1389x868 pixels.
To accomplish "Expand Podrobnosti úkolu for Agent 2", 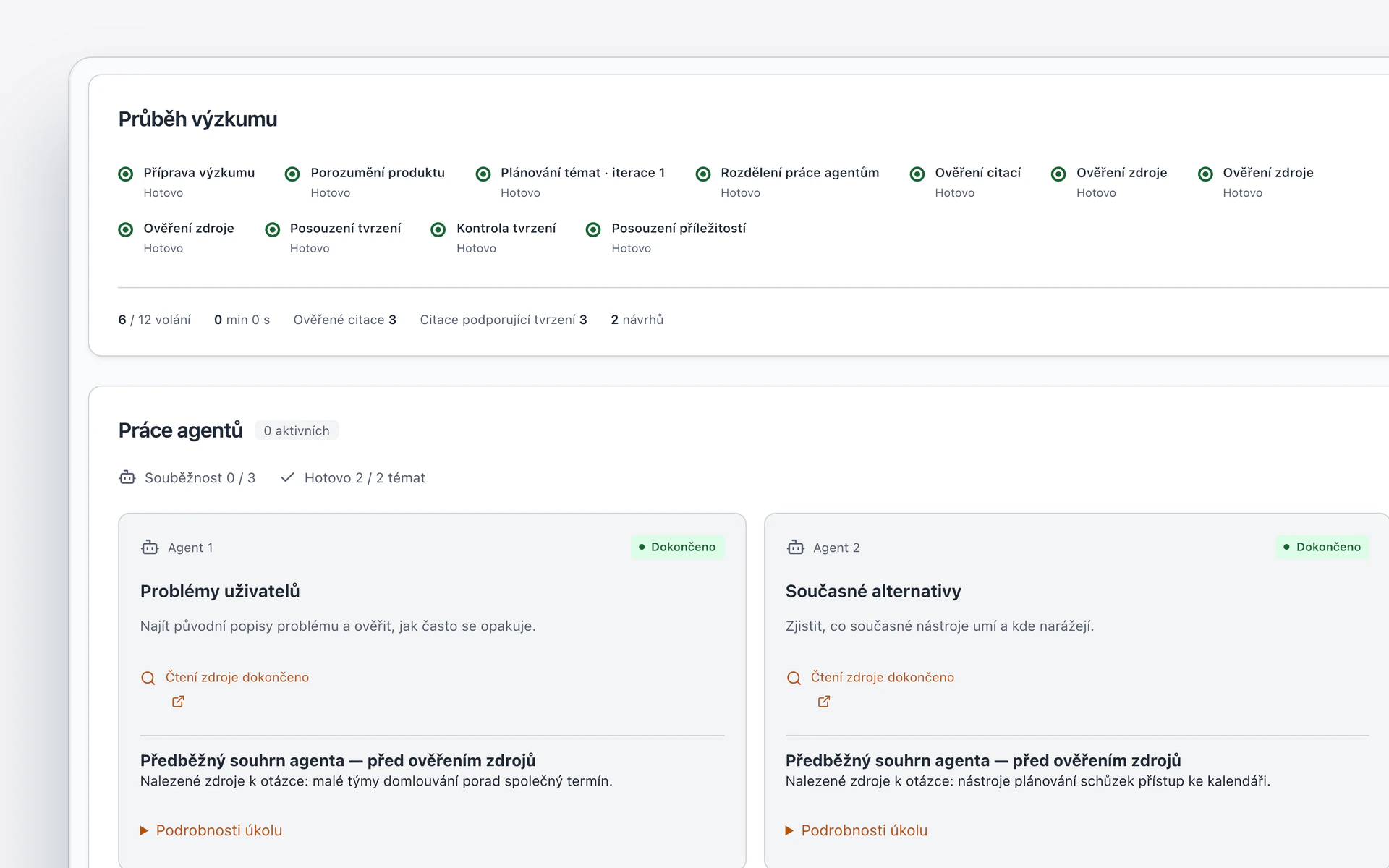I will [857, 830].
